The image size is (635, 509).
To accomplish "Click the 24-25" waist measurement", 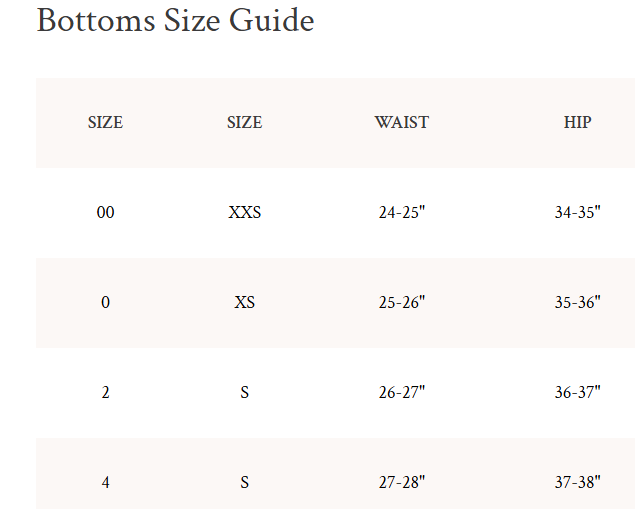I will coord(402,212).
